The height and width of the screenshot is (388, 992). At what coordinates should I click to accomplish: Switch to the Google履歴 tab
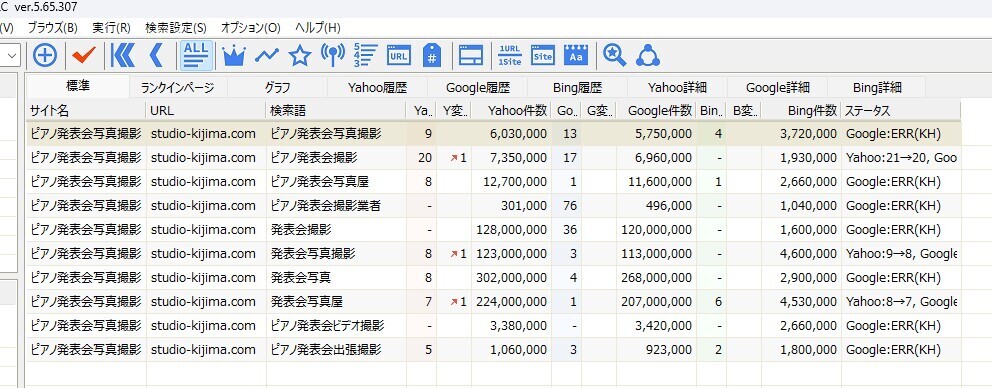pyautogui.click(x=478, y=88)
